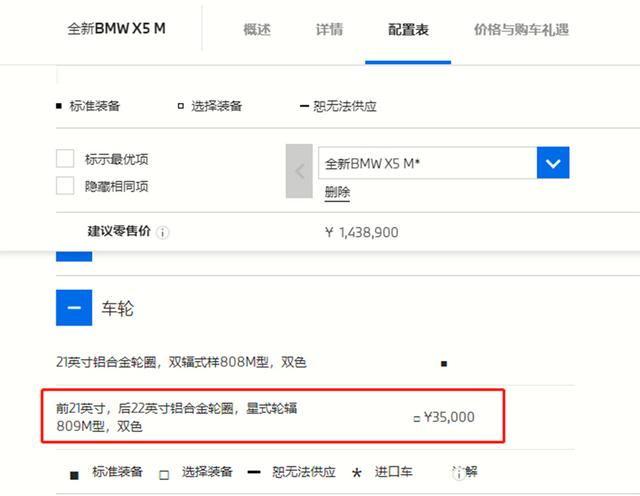The height and width of the screenshot is (496, 640).
Task: Click the optional-equipment square beside ¥35,000
Action: [x=416, y=419]
